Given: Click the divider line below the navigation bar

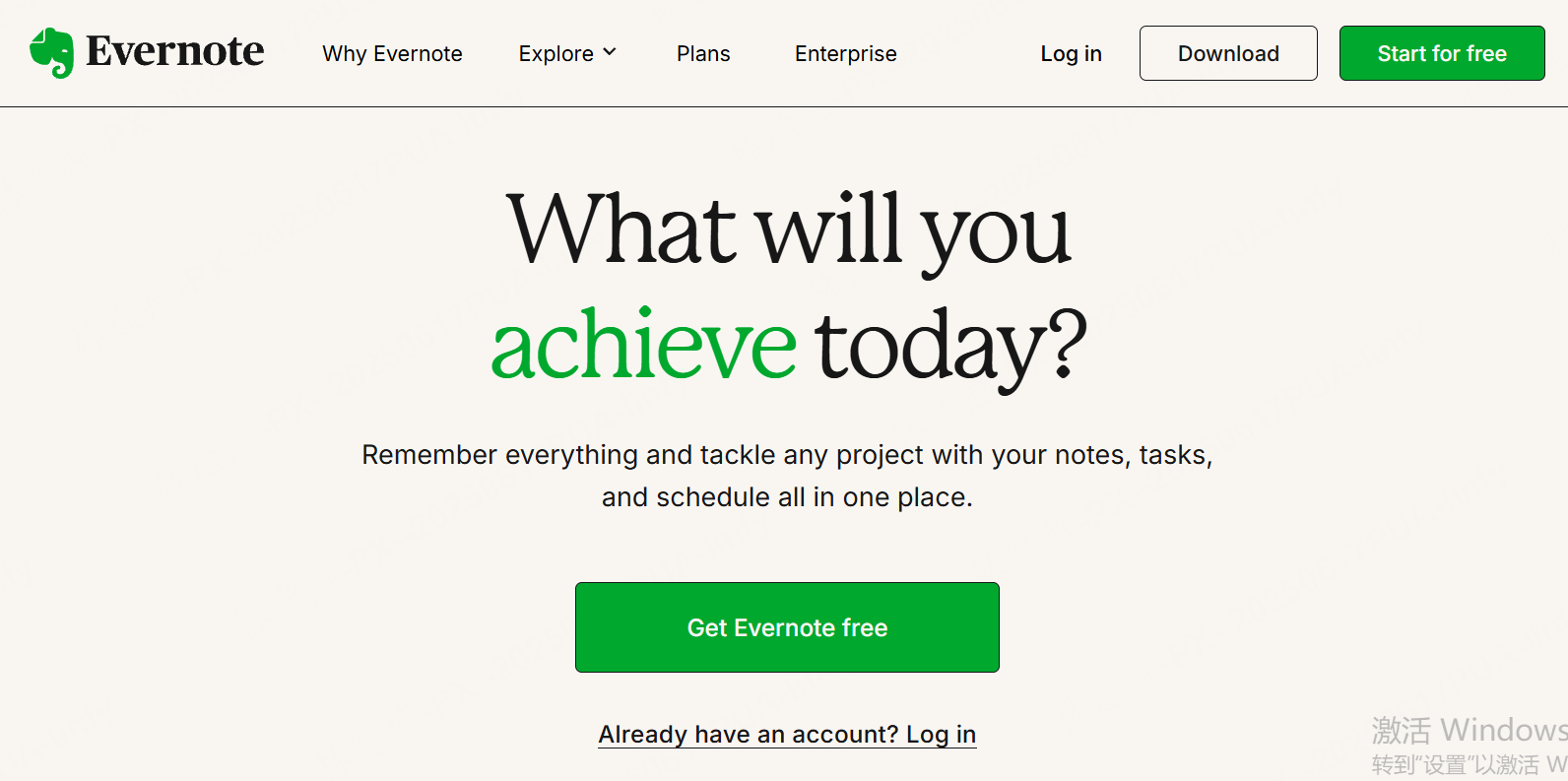Looking at the screenshot, I should click(x=784, y=106).
